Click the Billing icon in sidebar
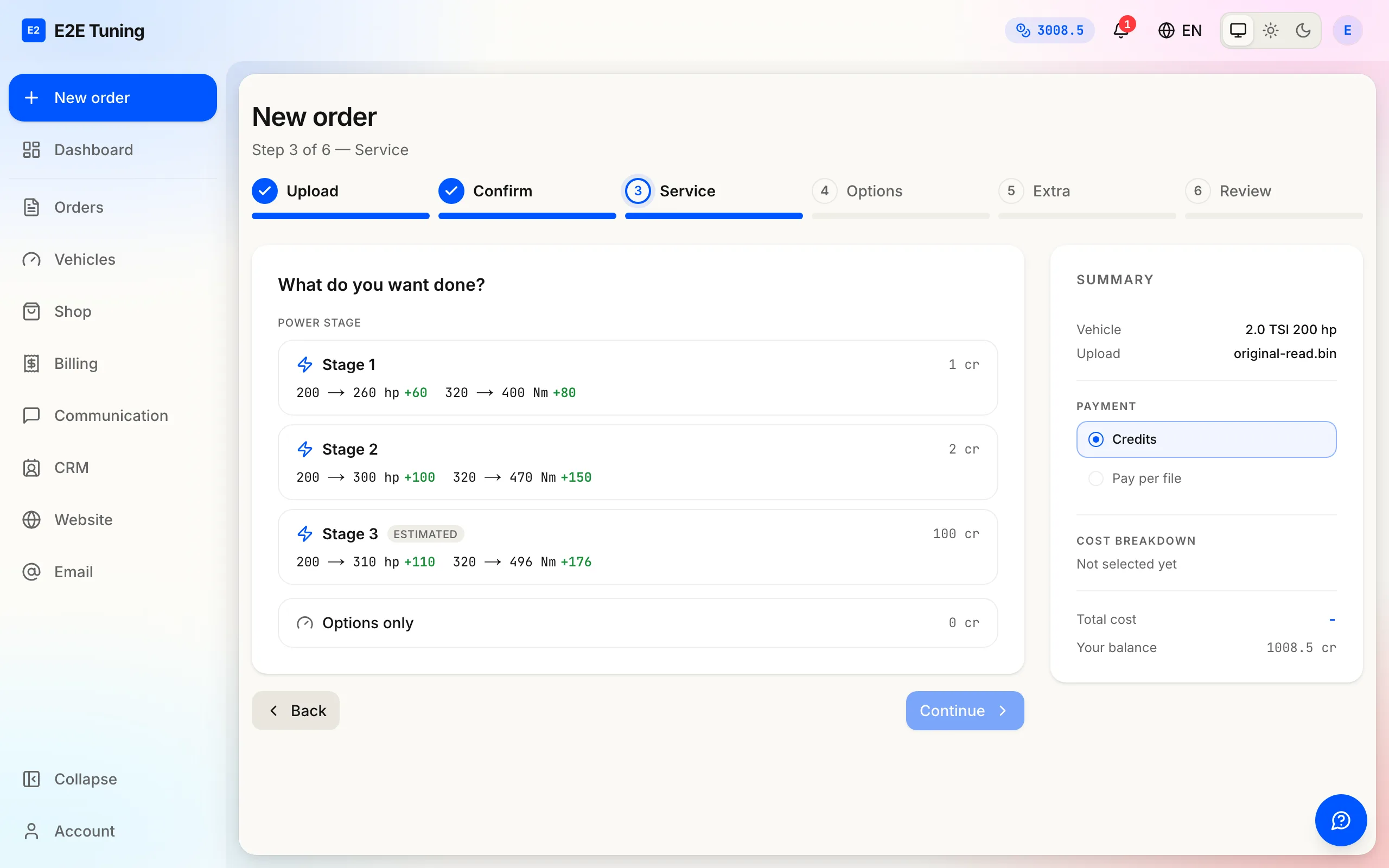 point(31,363)
